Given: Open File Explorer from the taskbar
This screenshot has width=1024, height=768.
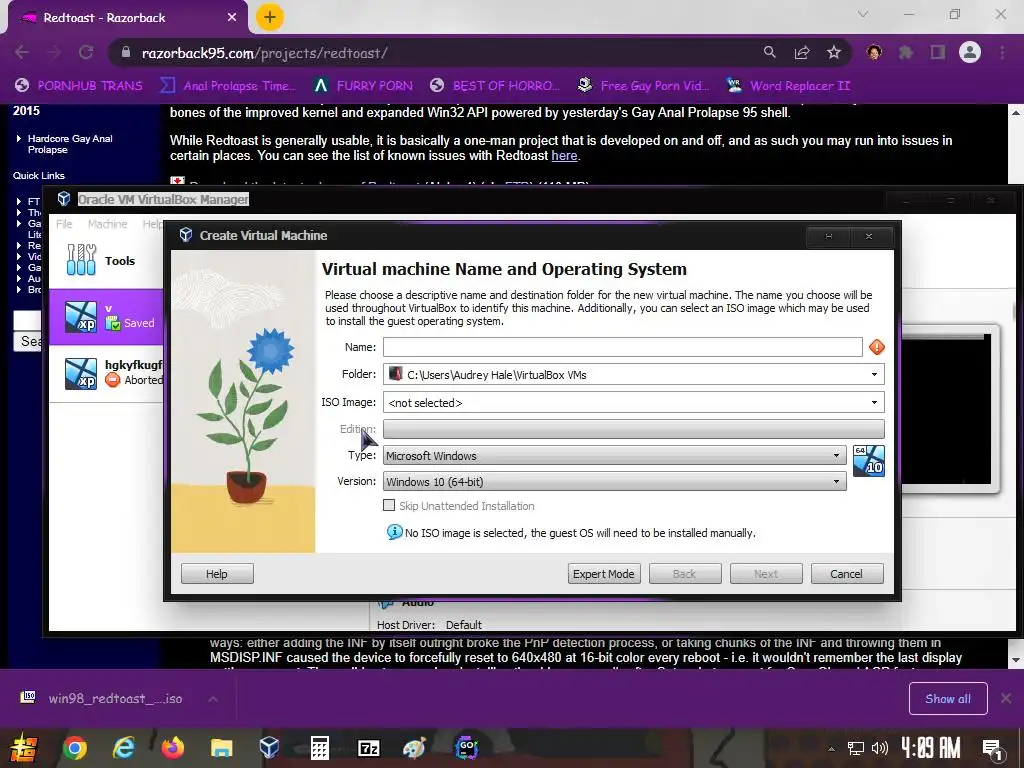Looking at the screenshot, I should (x=221, y=747).
